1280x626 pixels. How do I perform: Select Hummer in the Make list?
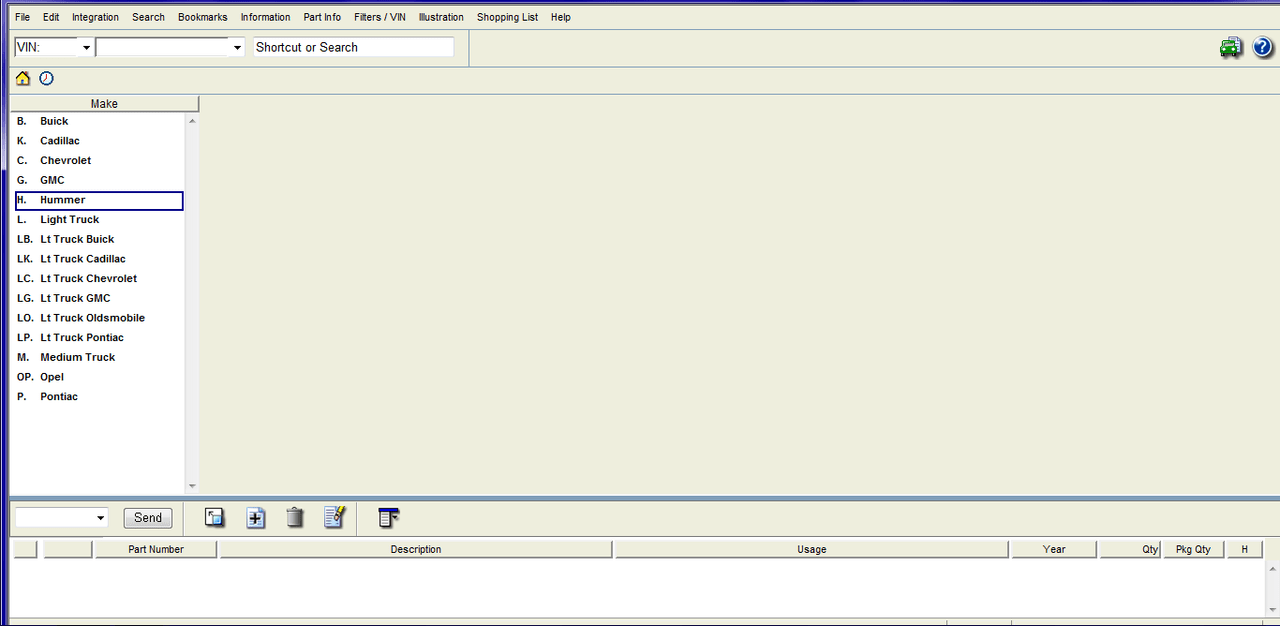click(x=98, y=200)
